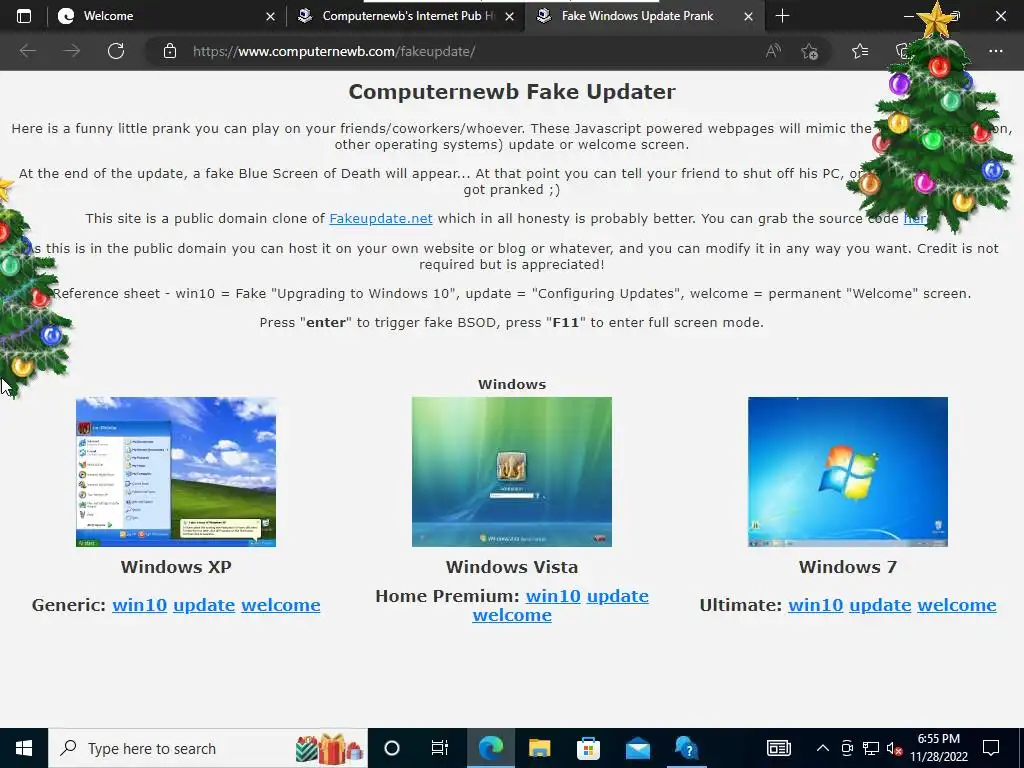
Task: Open the Windows Start menu
Action: 24,748
